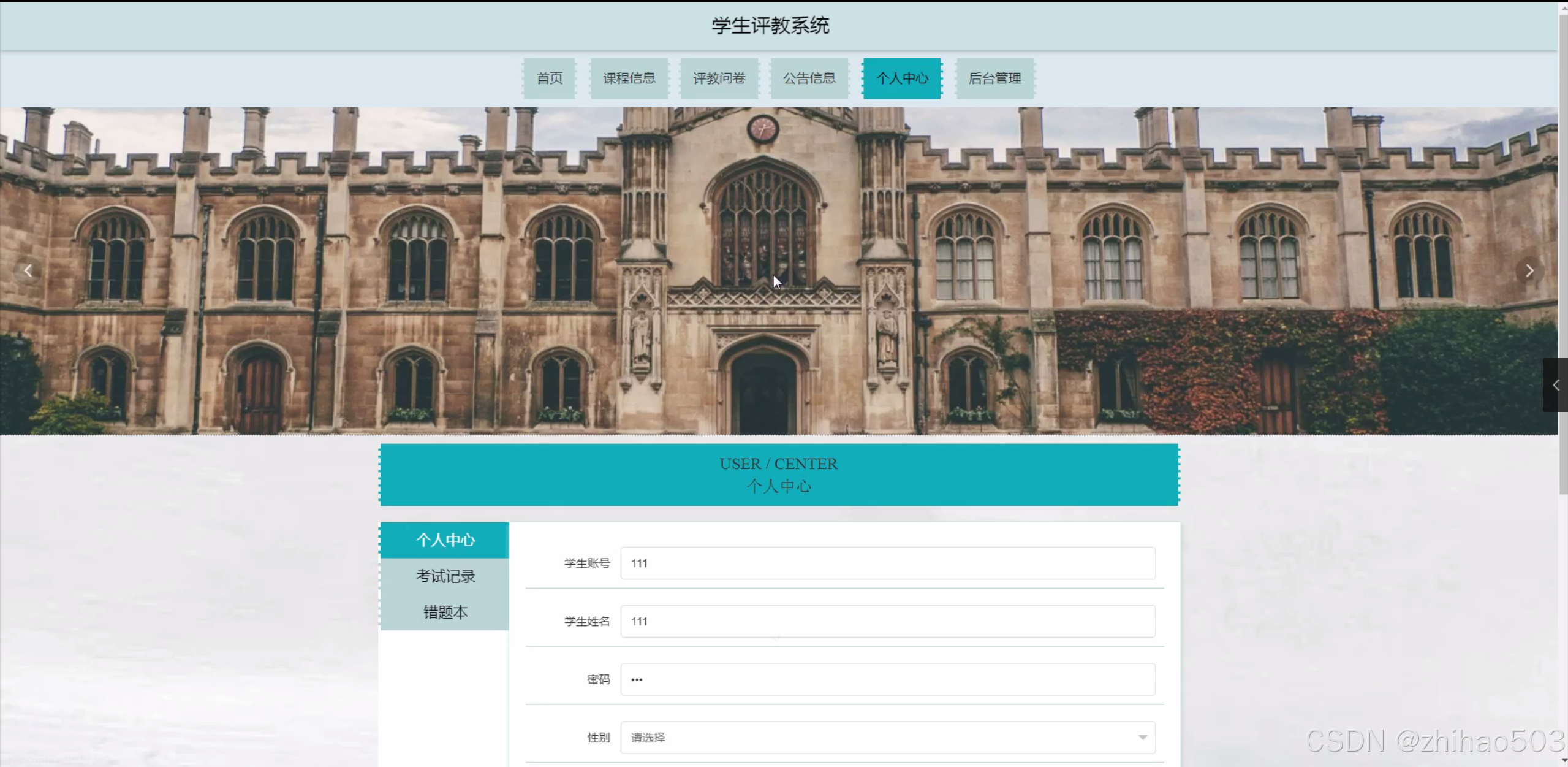Click the 密码 input field

pos(887,679)
